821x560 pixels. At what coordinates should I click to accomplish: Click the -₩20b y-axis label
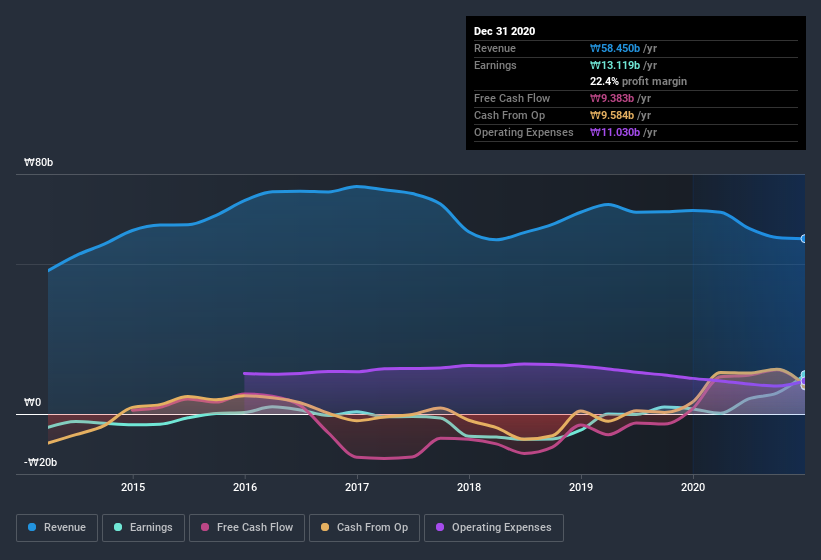tap(40, 462)
